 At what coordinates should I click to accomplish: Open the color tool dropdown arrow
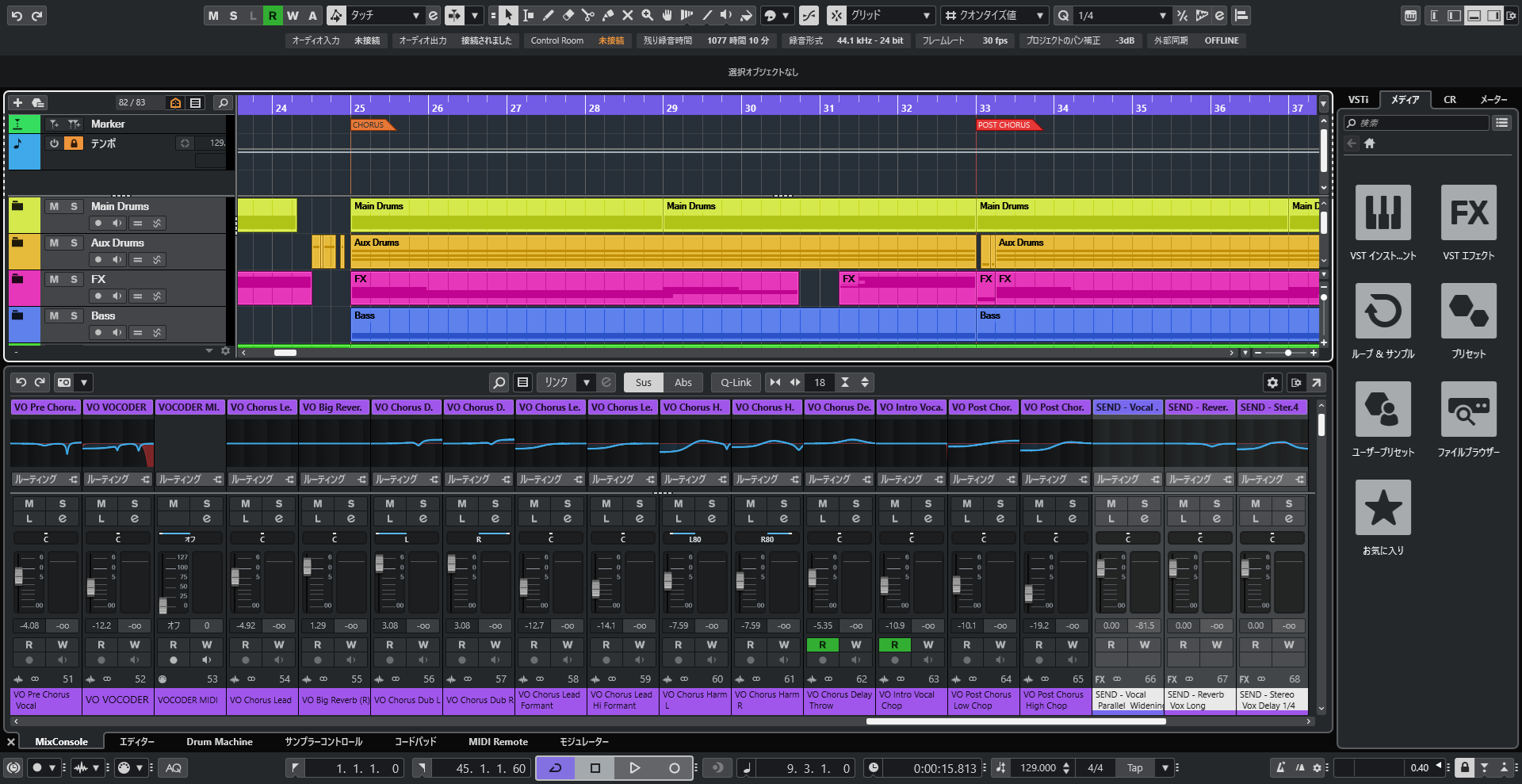[786, 15]
